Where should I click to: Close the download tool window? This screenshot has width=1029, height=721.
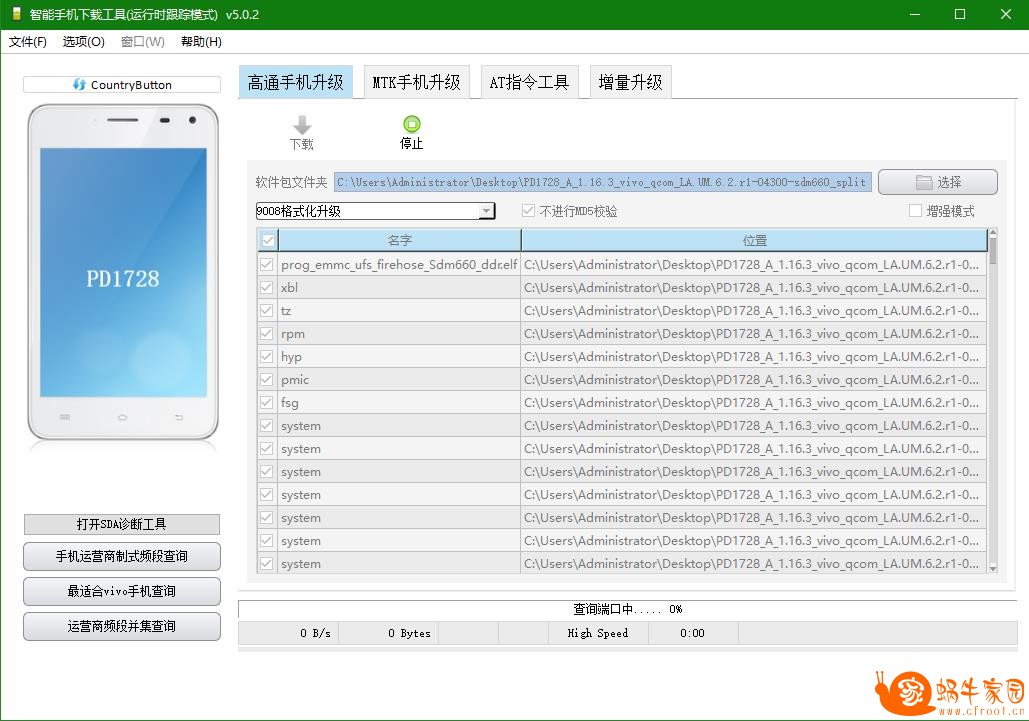click(x=1005, y=14)
